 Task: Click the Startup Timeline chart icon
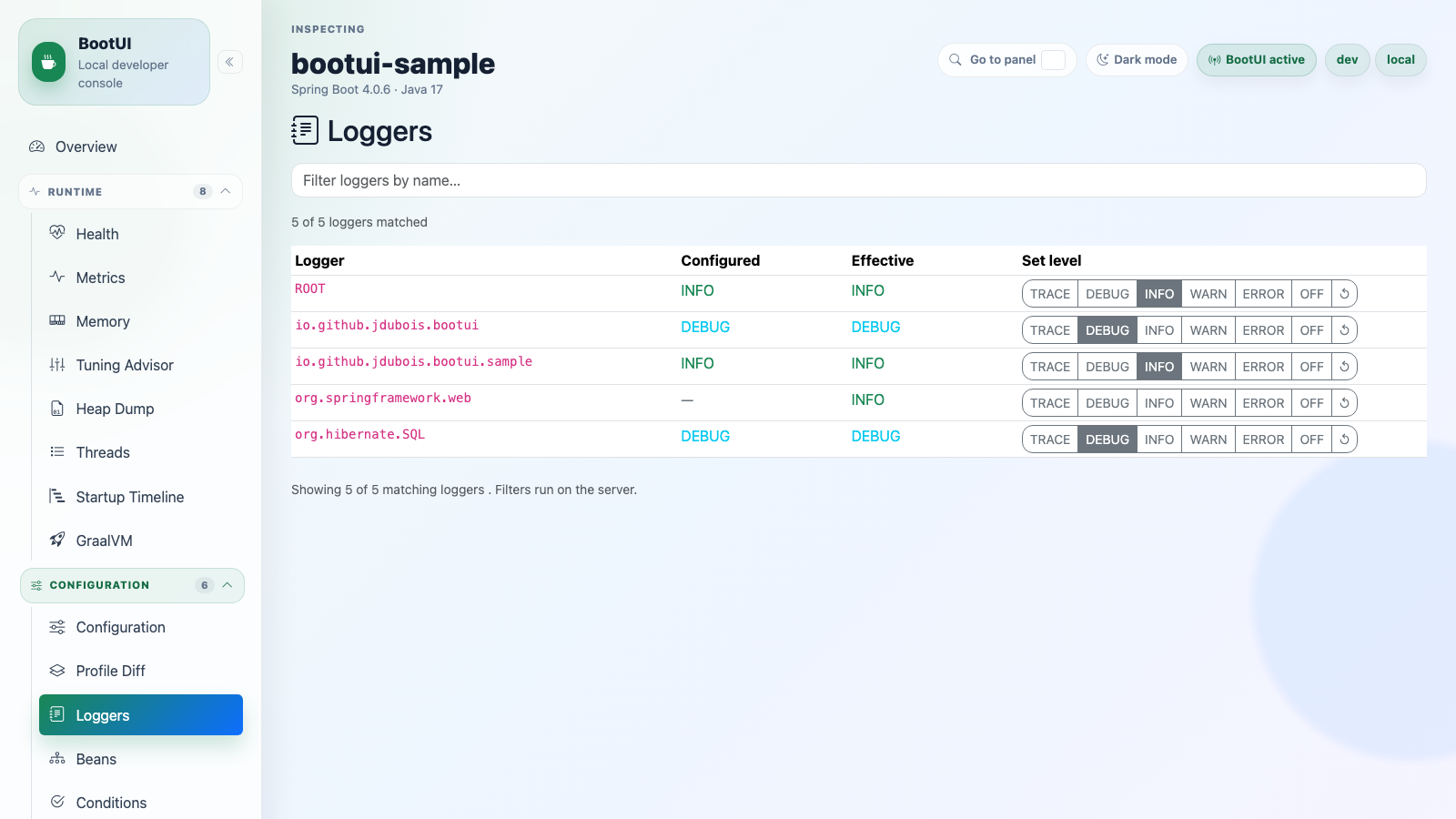click(57, 496)
